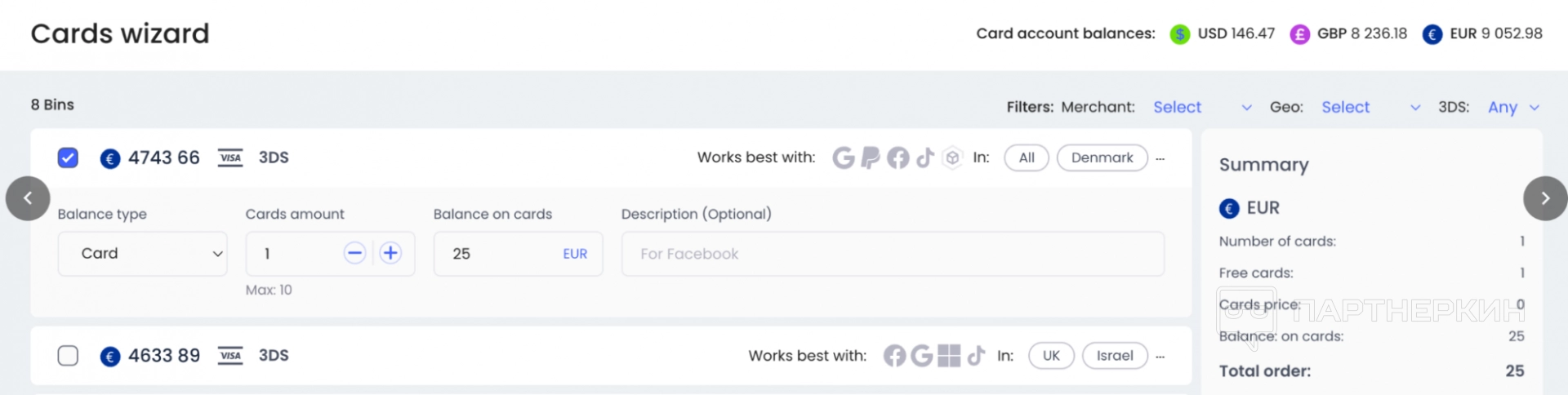
Task: Expand the 3DS filter dropdown
Action: coord(1513,108)
